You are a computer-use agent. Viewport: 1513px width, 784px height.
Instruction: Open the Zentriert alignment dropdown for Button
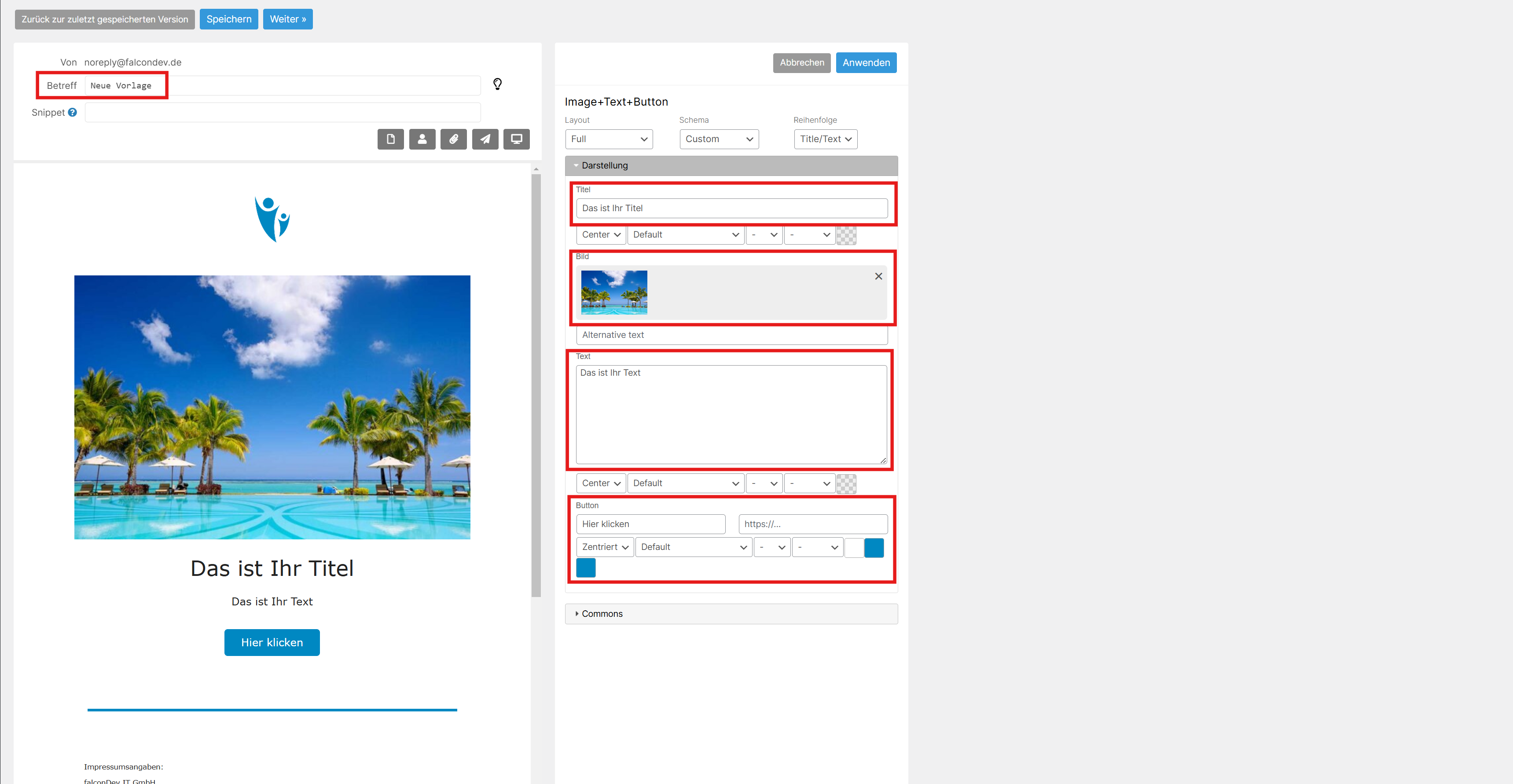coord(604,547)
